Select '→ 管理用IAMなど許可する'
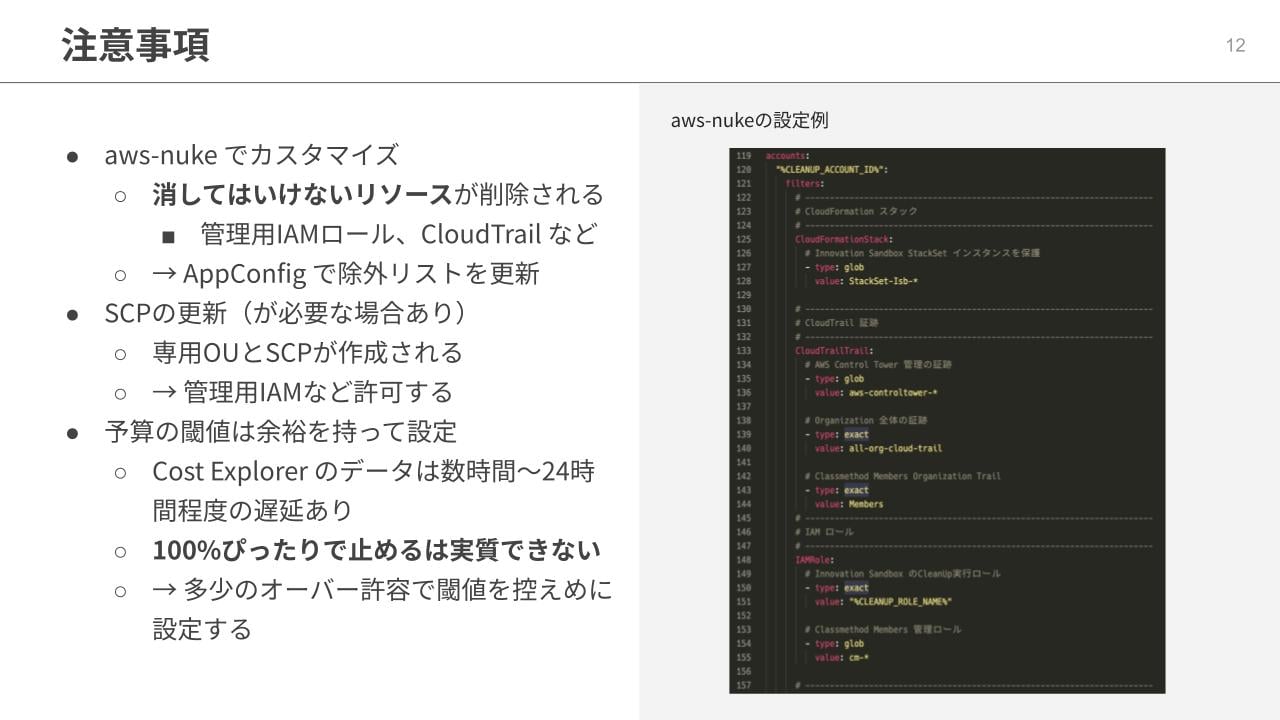 coord(303,392)
